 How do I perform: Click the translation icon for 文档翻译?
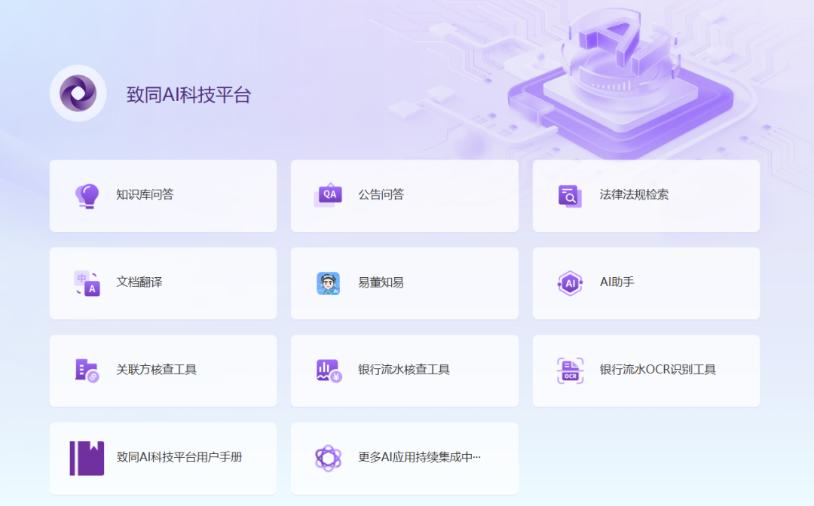87,283
